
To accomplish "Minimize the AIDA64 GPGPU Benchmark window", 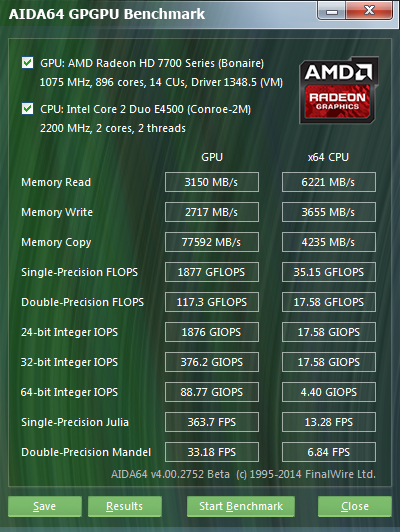I will click(x=332, y=11).
